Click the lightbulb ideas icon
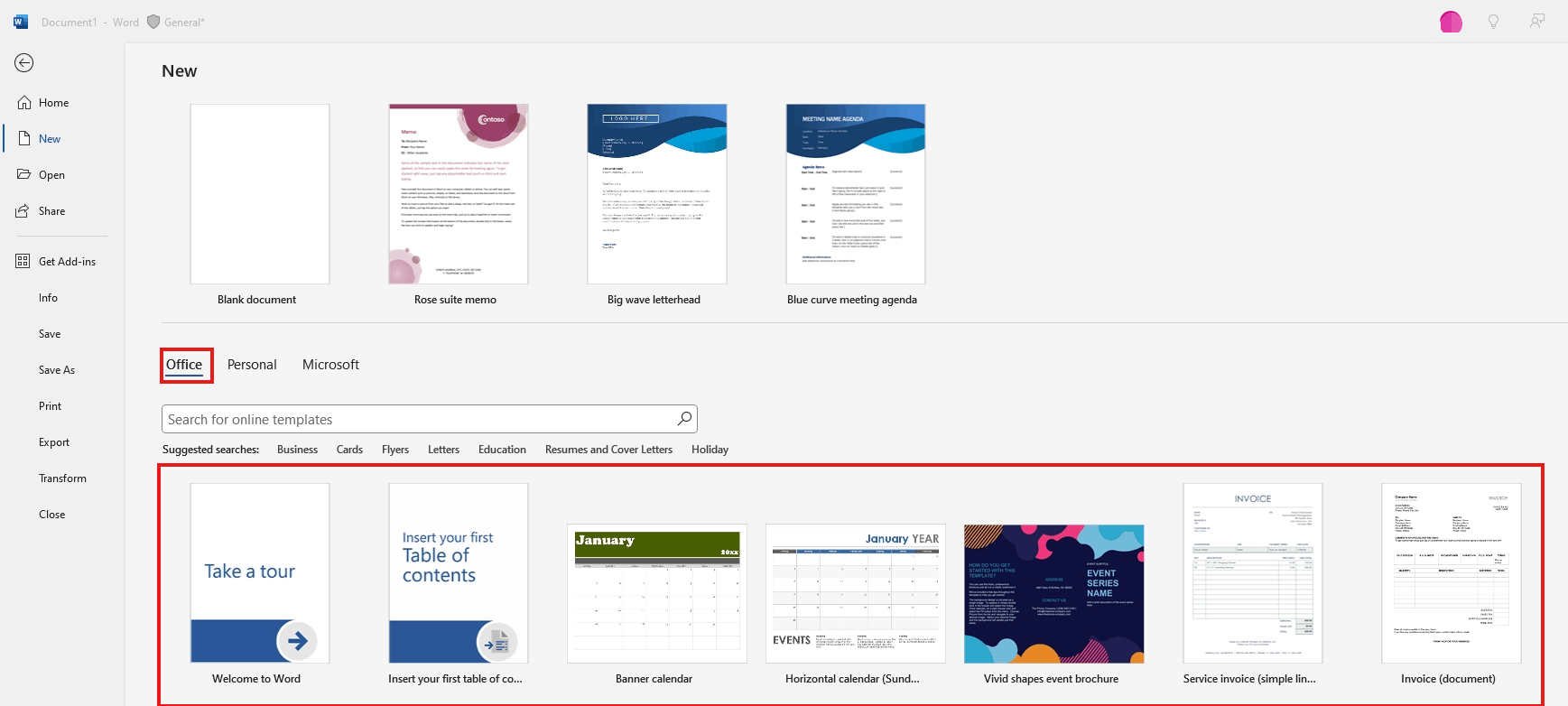 pyautogui.click(x=1494, y=22)
